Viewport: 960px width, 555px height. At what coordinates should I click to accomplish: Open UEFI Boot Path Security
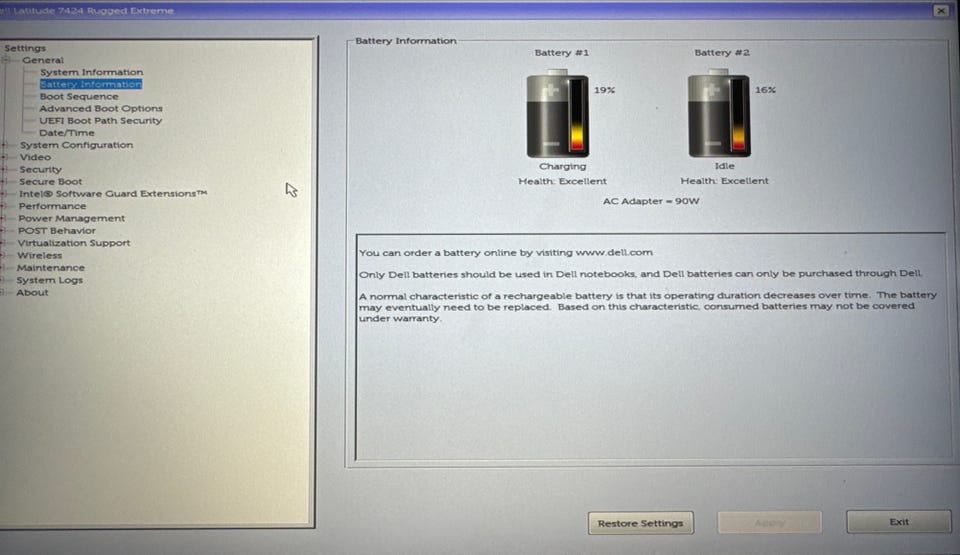click(100, 121)
